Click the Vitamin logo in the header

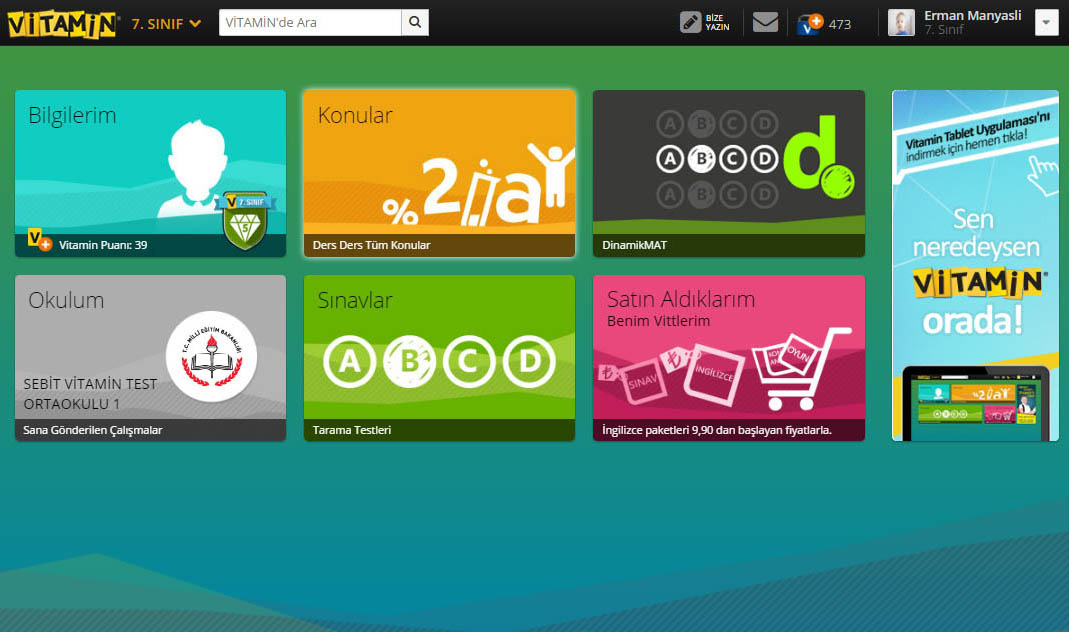tap(63, 24)
